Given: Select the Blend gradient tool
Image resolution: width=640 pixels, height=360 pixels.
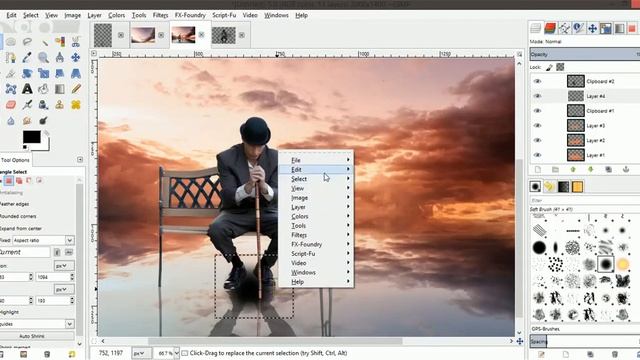Looking at the screenshot, I should pos(60,89).
